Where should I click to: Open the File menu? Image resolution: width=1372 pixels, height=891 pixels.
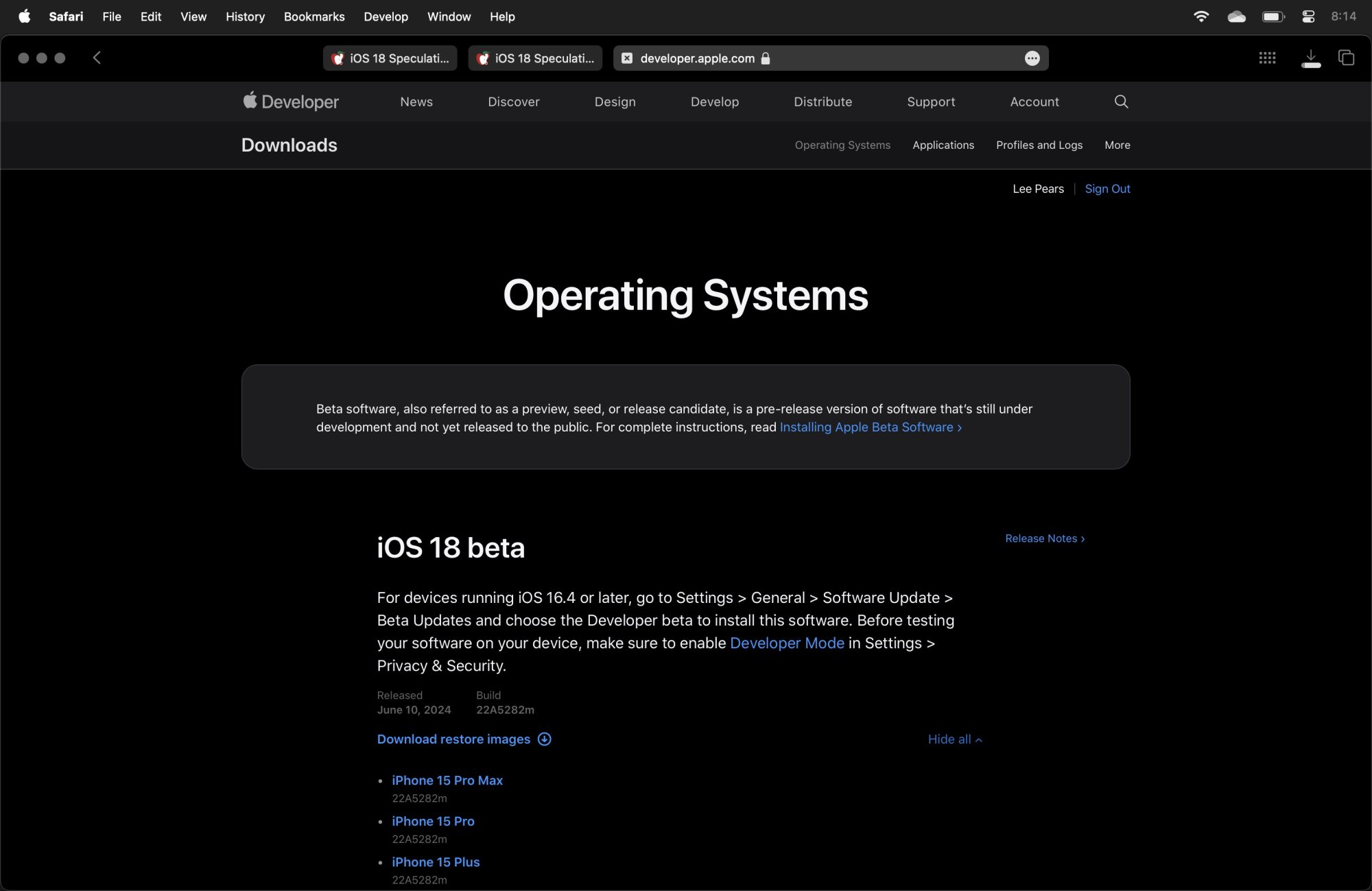coord(112,16)
